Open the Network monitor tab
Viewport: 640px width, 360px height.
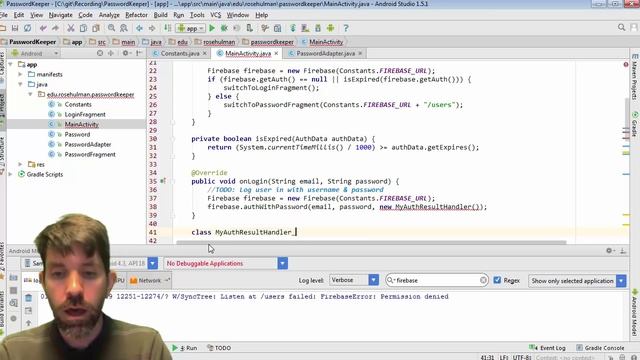149,280
